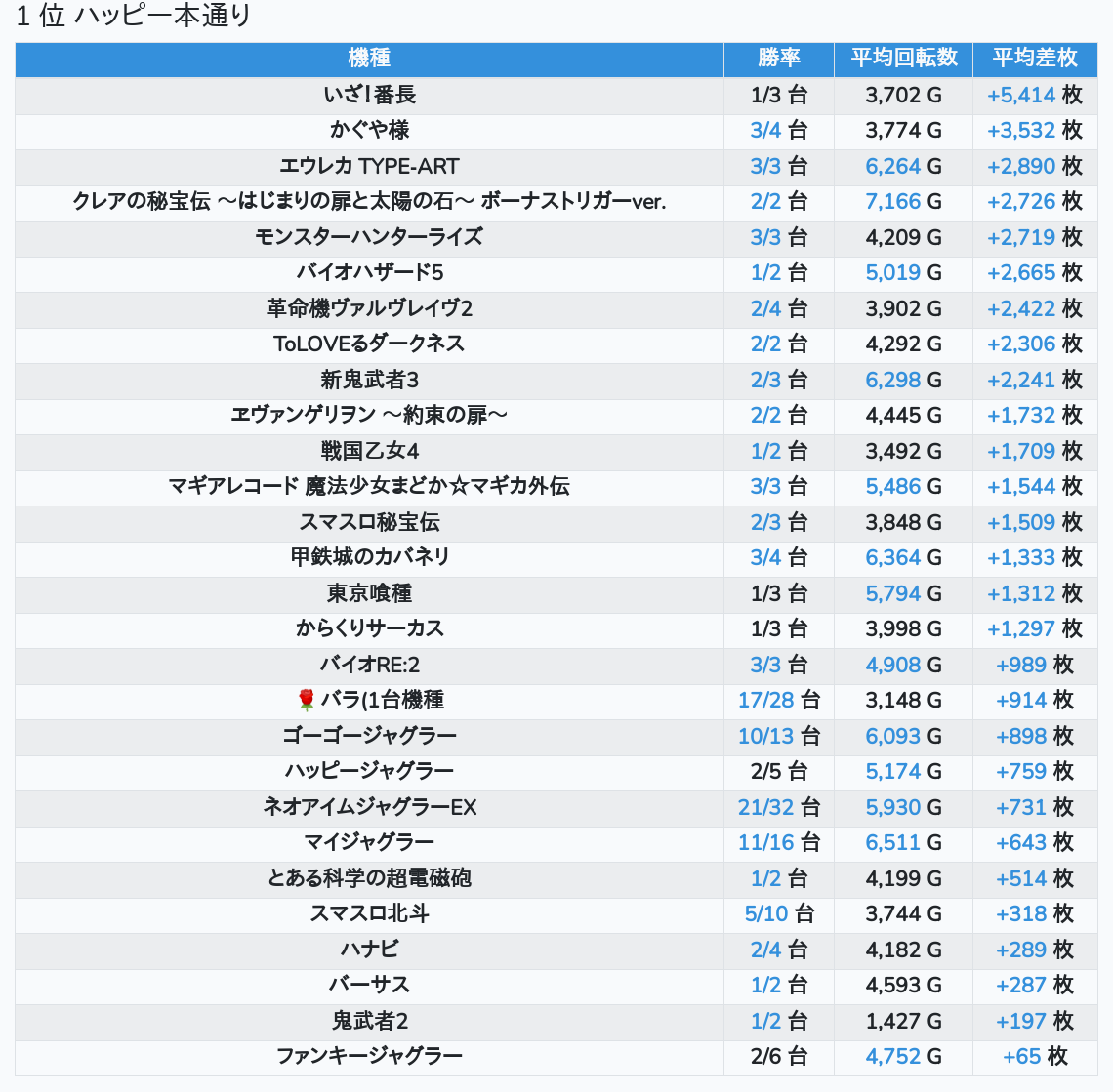Click +1,544 value for マギアレコード row
Viewport: 1113px width, 1092px height.
(x=1021, y=486)
